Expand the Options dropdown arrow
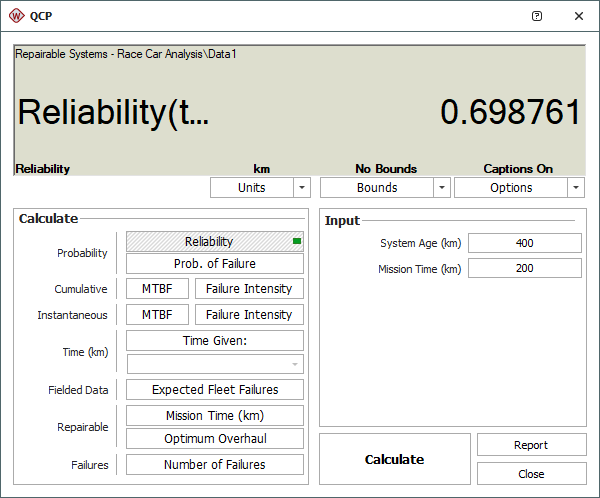Viewport: 600px width, 498px height. (575, 188)
